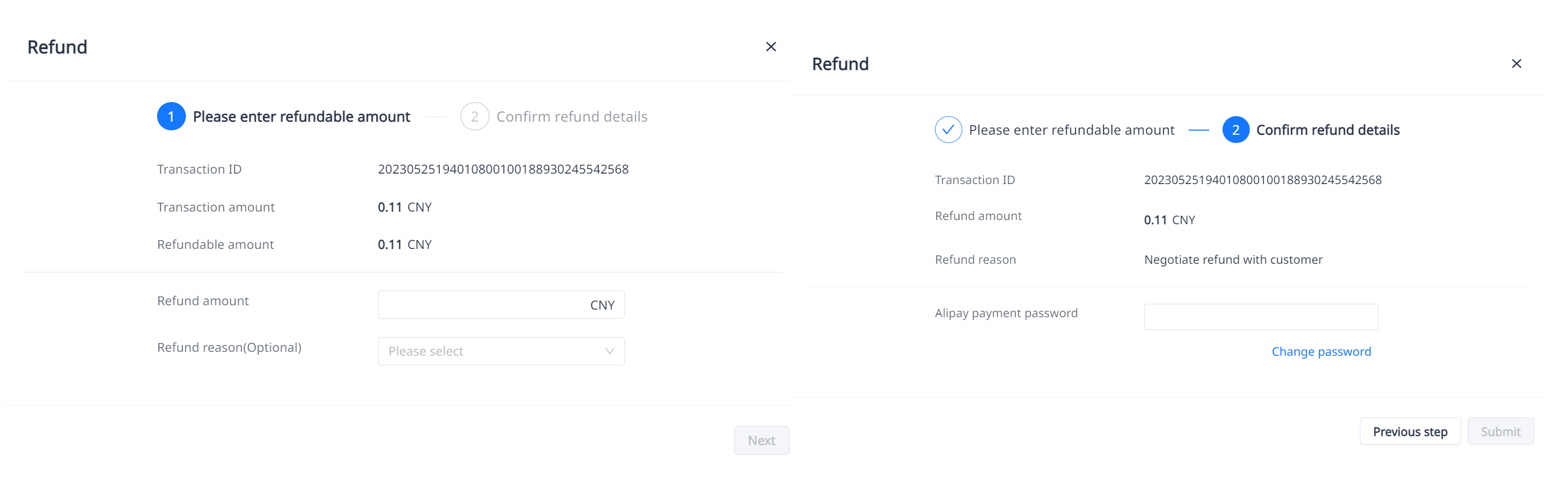Select 'Confirm refund details' step in right dialog
The image size is (1560, 477).
click(x=1327, y=130)
